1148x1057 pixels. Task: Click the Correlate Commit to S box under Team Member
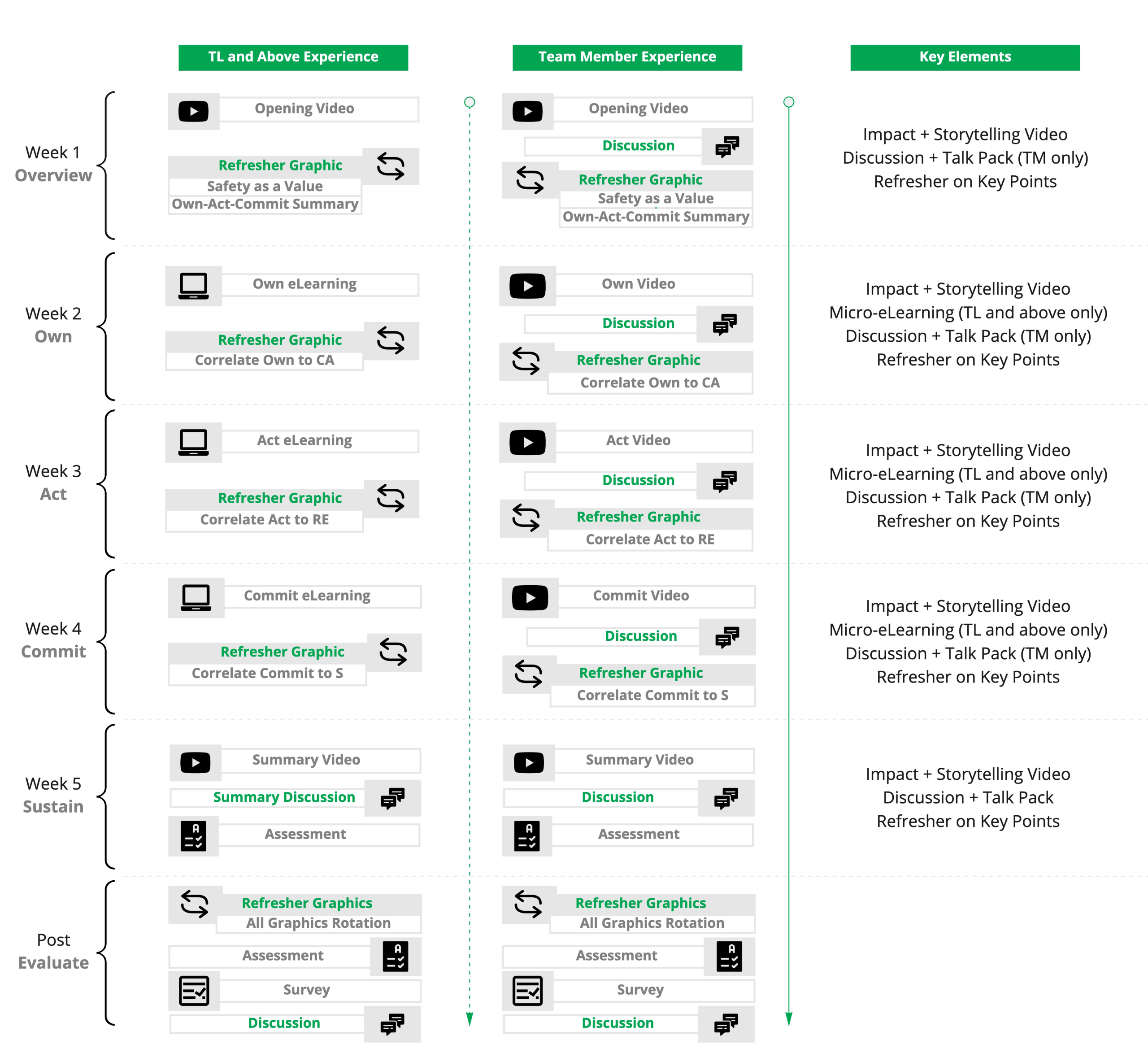pyautogui.click(x=652, y=696)
